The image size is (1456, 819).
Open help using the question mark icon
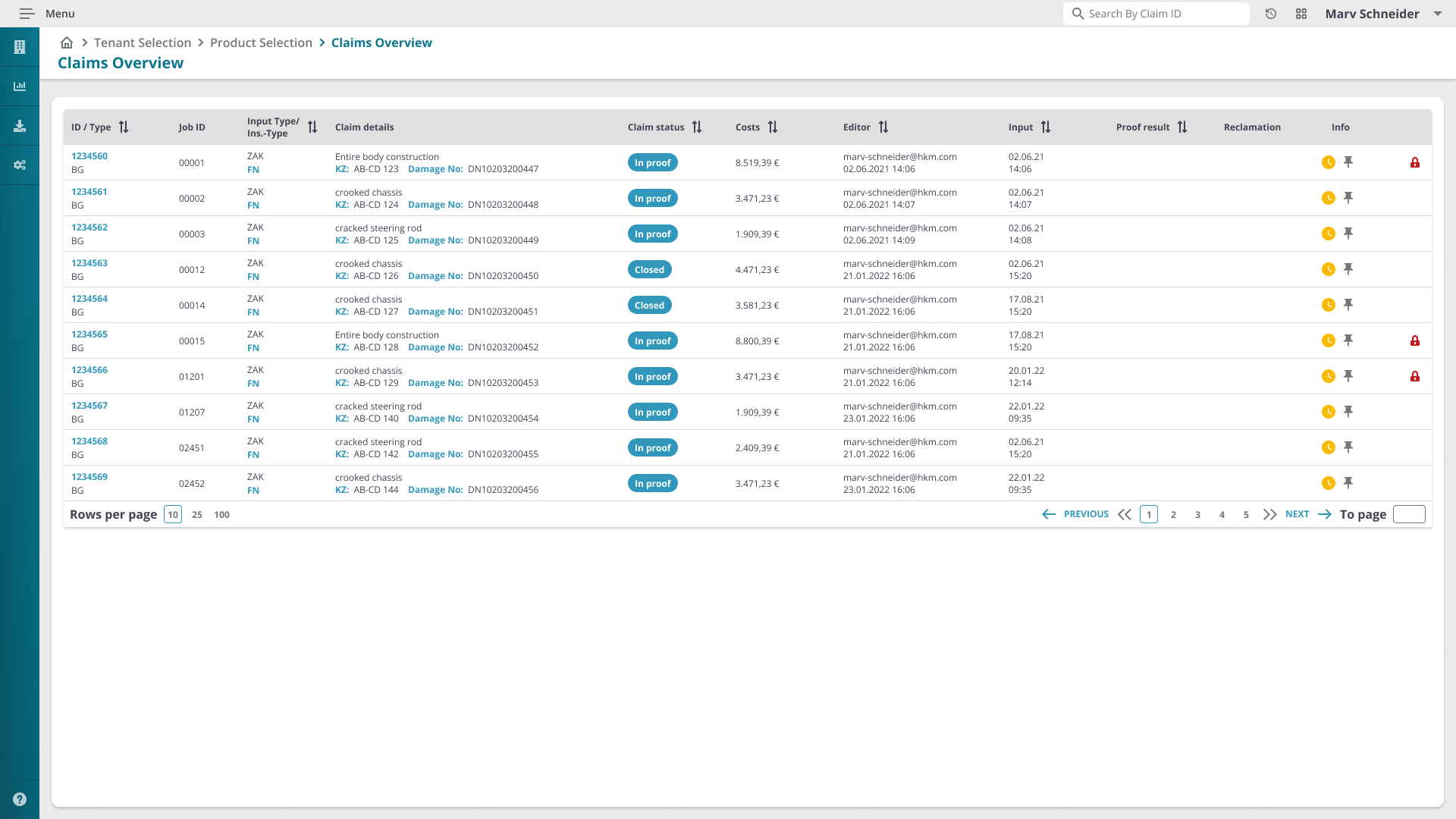[20, 799]
